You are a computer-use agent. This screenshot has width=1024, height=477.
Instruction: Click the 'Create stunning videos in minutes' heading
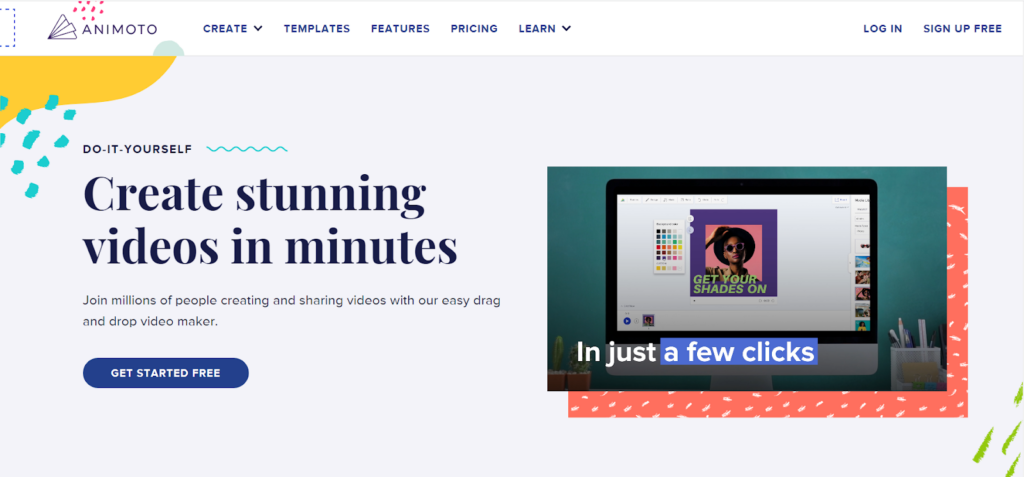pyautogui.click(x=270, y=220)
